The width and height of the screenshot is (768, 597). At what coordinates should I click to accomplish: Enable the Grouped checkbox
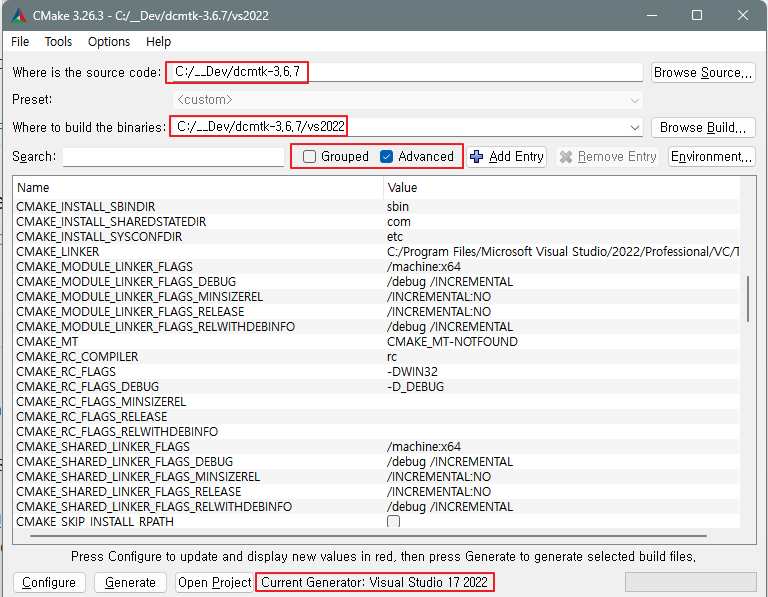(x=309, y=157)
